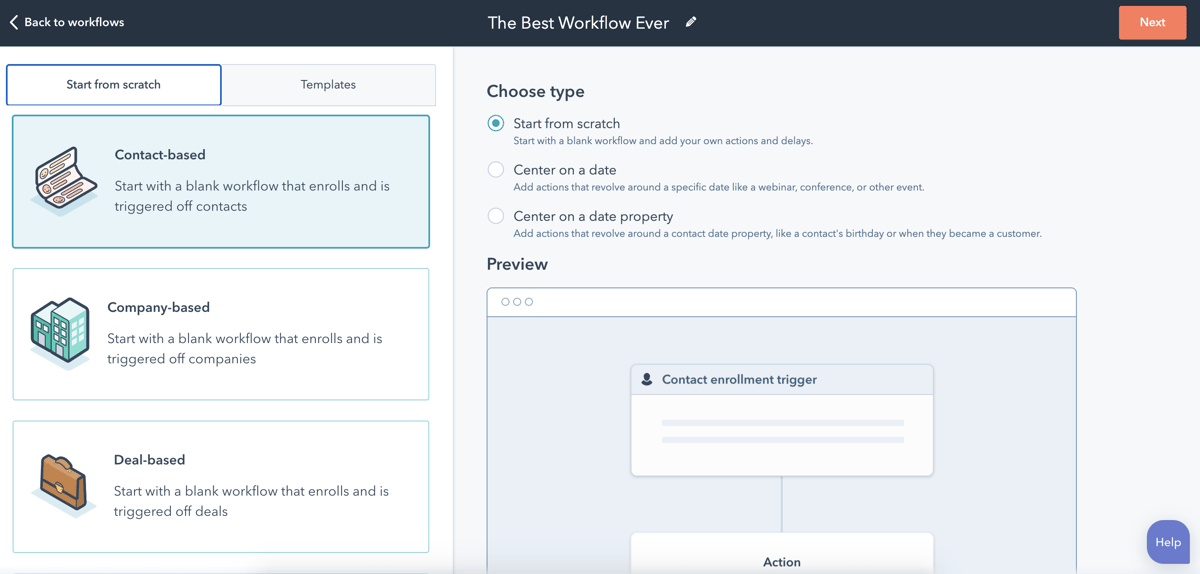Click the description mentioning contact's birthday
Image resolution: width=1200 pixels, height=574 pixels.
(777, 233)
